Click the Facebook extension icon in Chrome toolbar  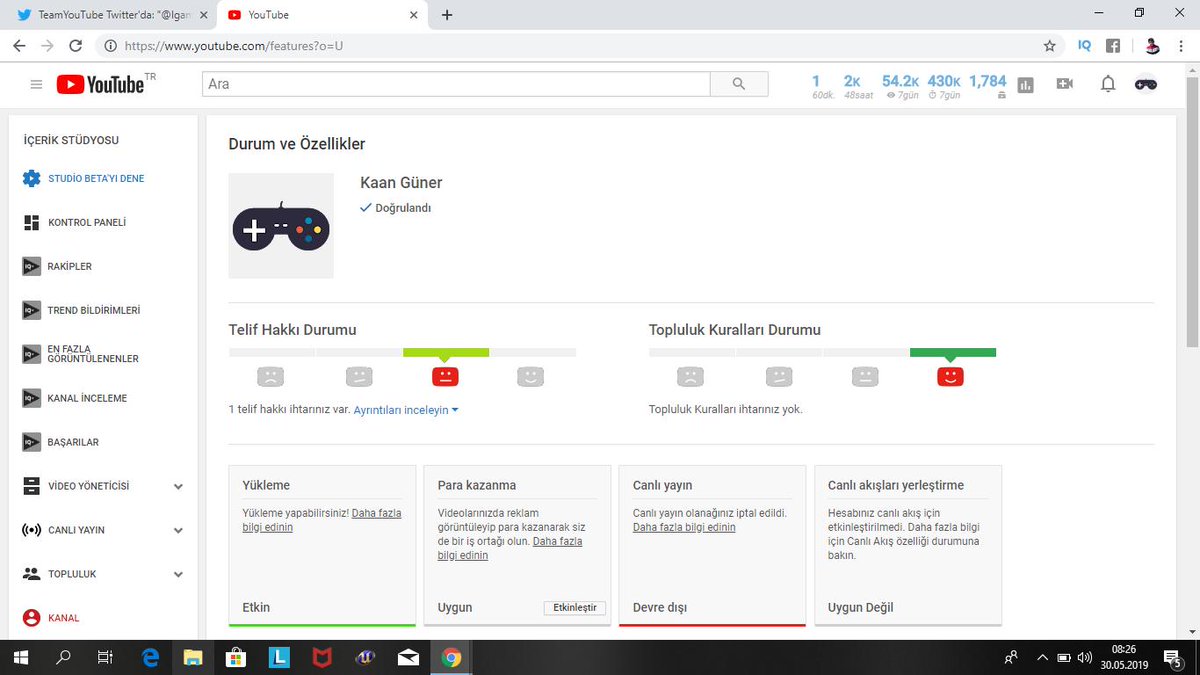click(x=1113, y=45)
